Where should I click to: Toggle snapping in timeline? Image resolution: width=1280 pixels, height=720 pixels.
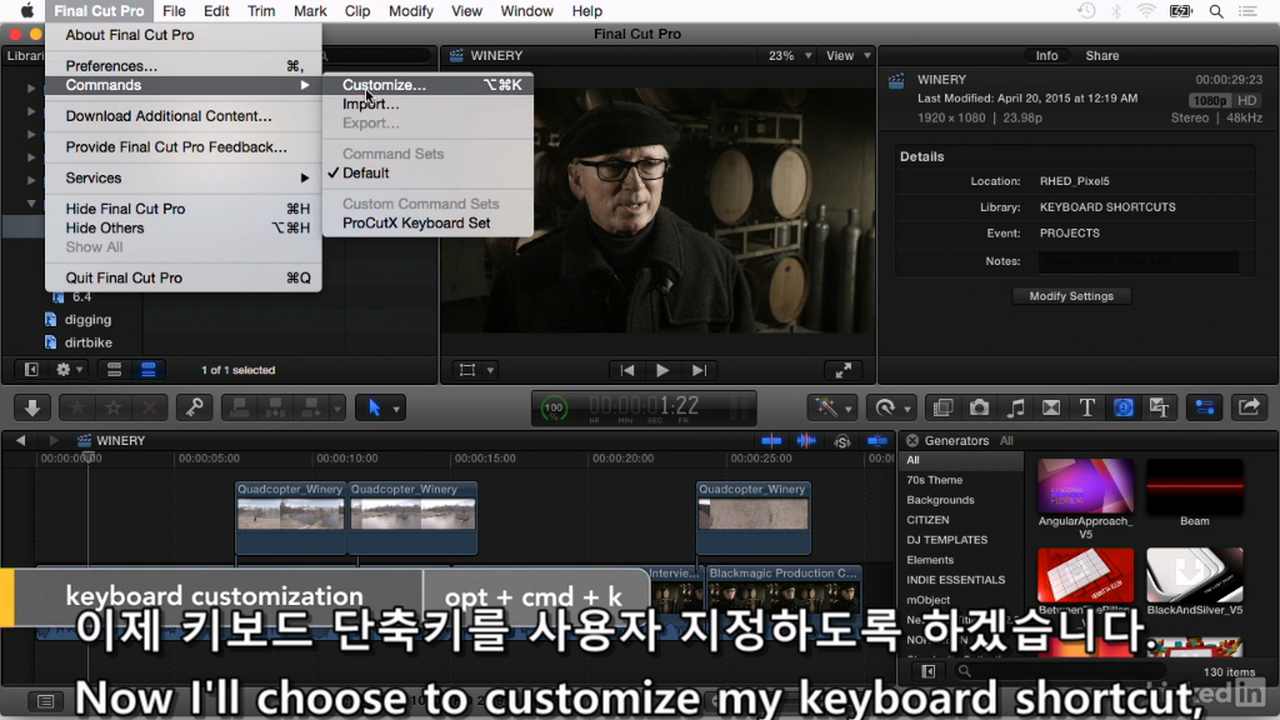[877, 441]
